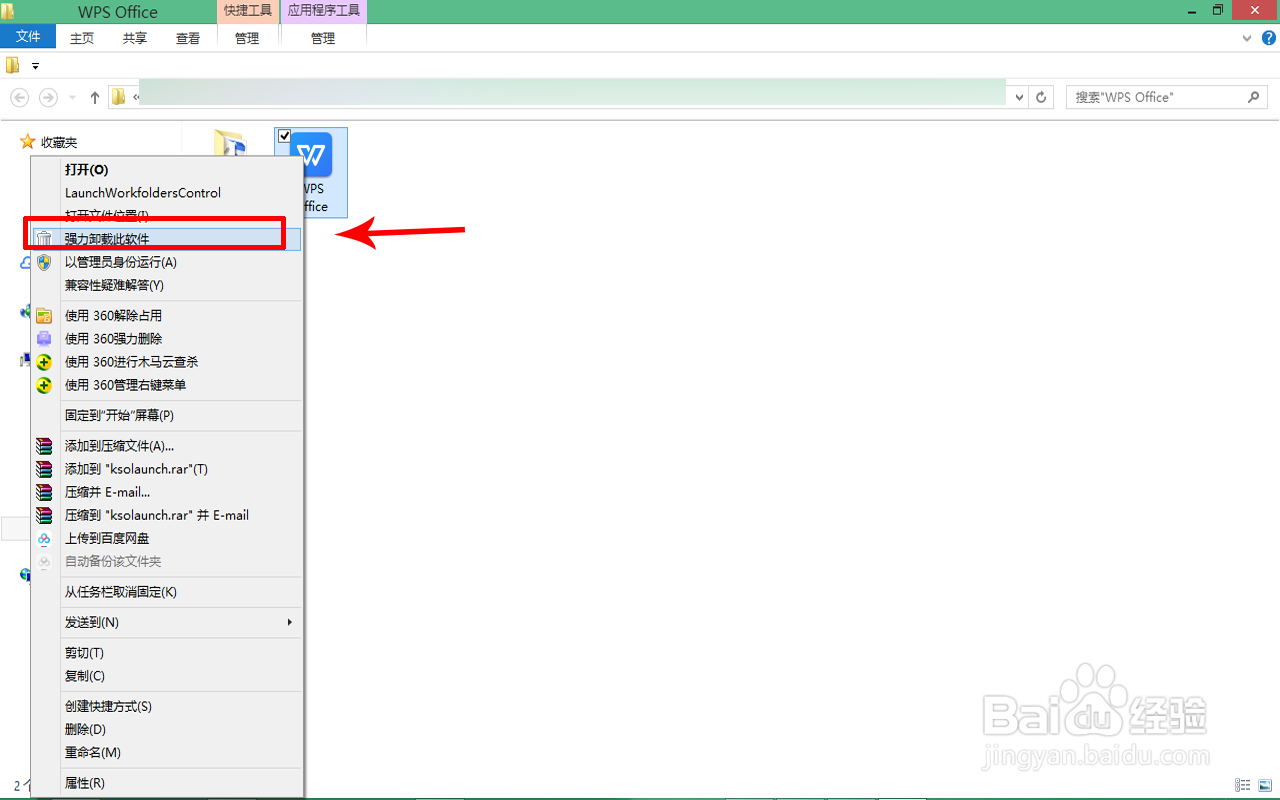The width and height of the screenshot is (1280, 800).
Task: Open the 文件 menu
Action: pyautogui.click(x=28, y=37)
